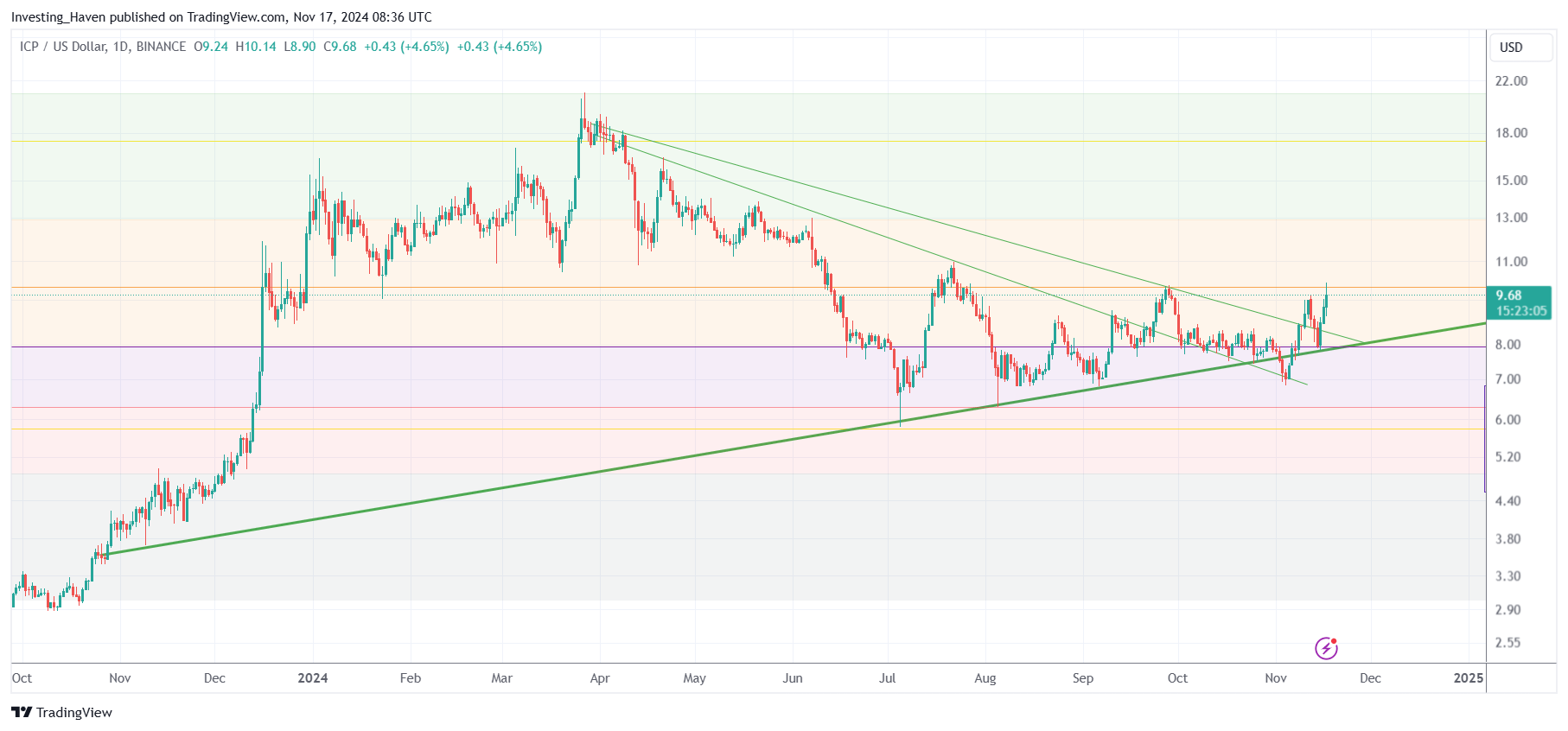Click the Feb label on time axis
Viewport: 1568px width, 731px height.
[411, 678]
